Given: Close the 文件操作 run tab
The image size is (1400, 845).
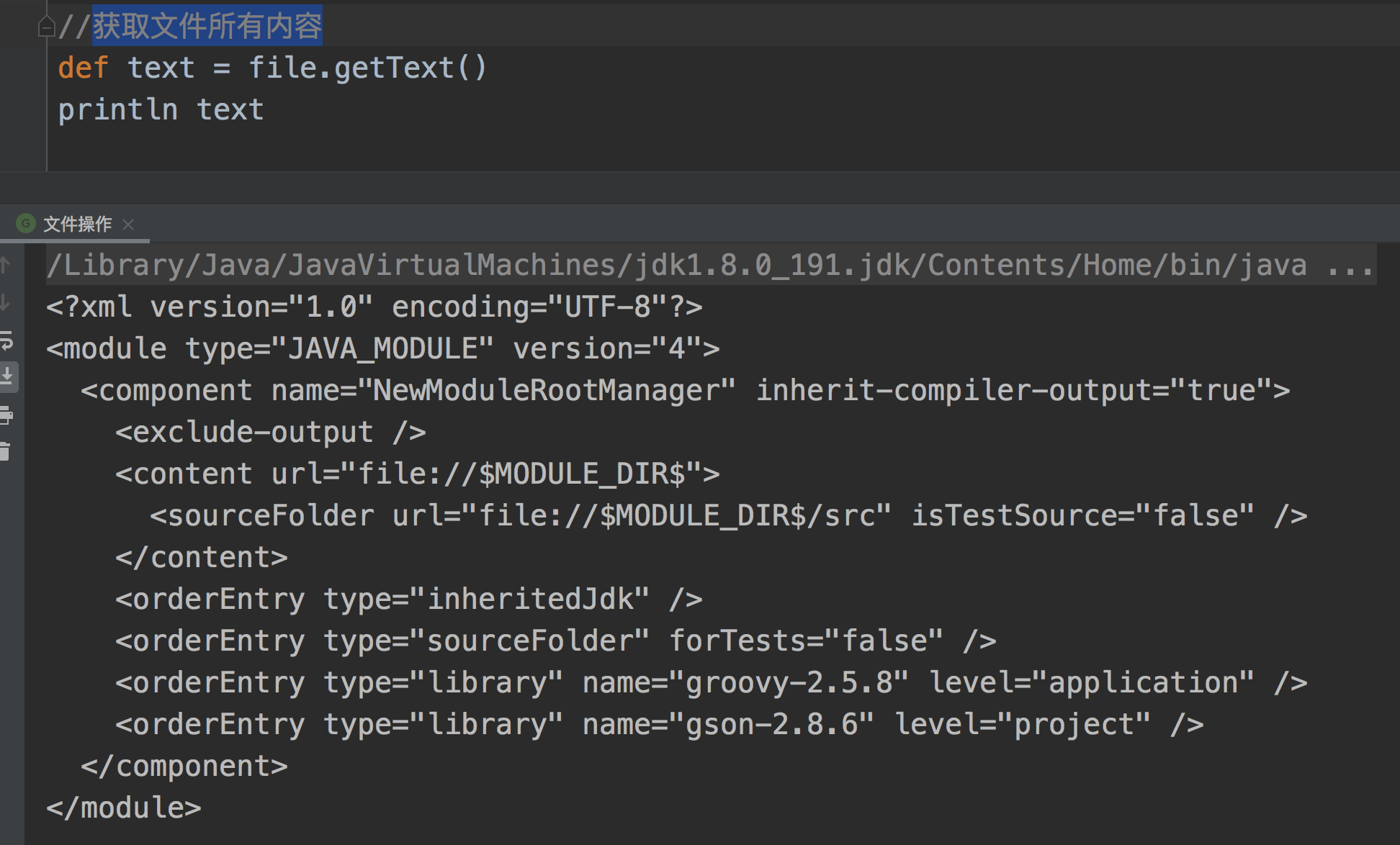Looking at the screenshot, I should click(x=129, y=225).
